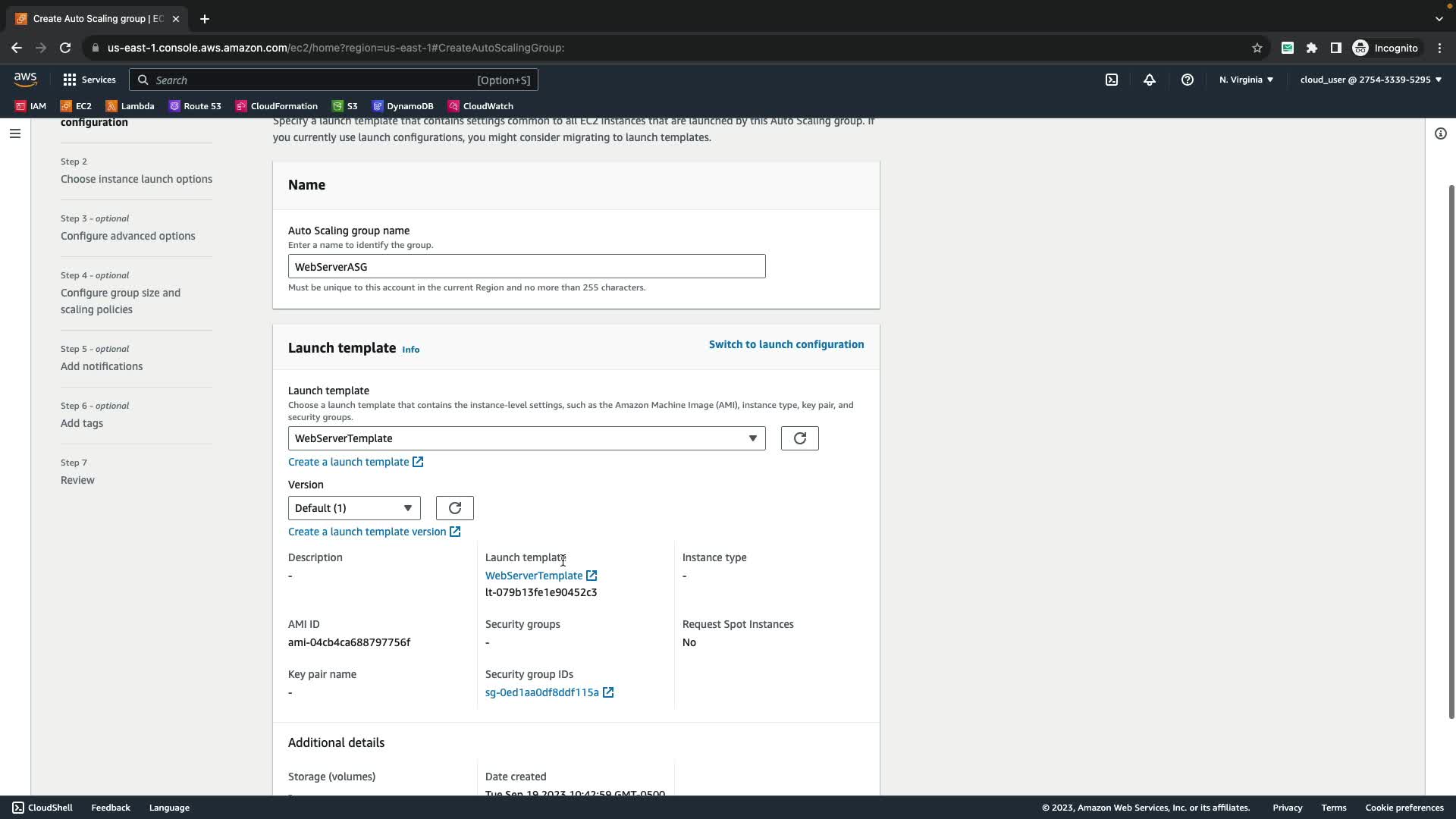Open security group sg-0ed1aa0df8ddf115a link
Image resolution: width=1456 pixels, height=819 pixels.
point(542,692)
